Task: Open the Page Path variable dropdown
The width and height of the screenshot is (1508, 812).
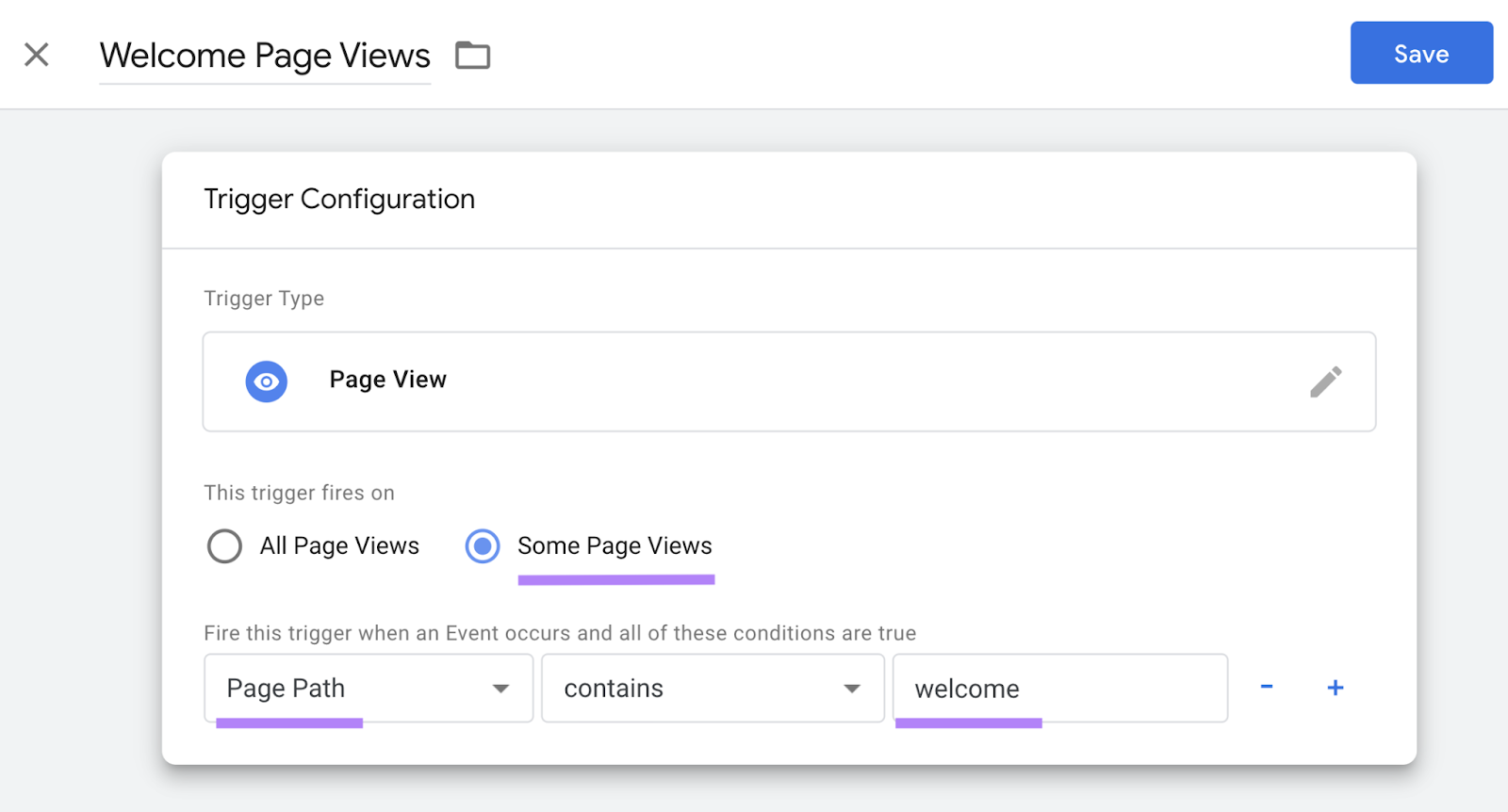Action: click(368, 689)
